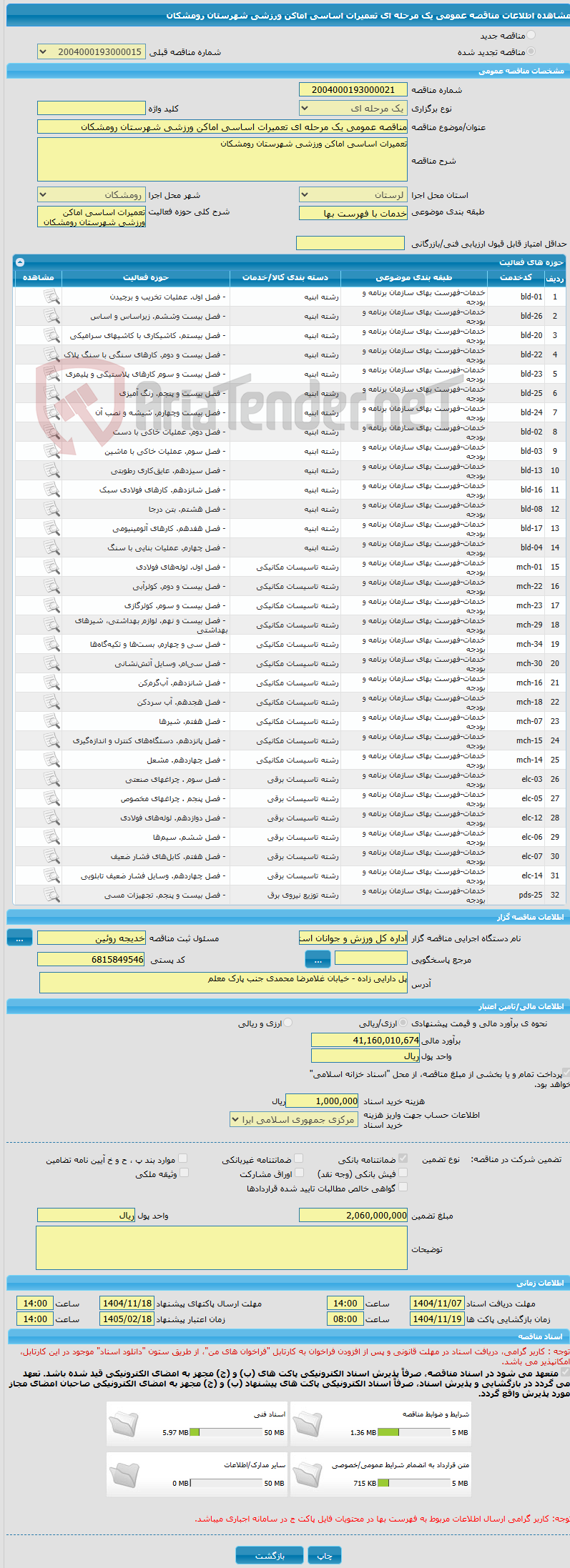Click the مبلغ تضمین amount field
This screenshot has width=570, height=1568.
pos(353,1215)
